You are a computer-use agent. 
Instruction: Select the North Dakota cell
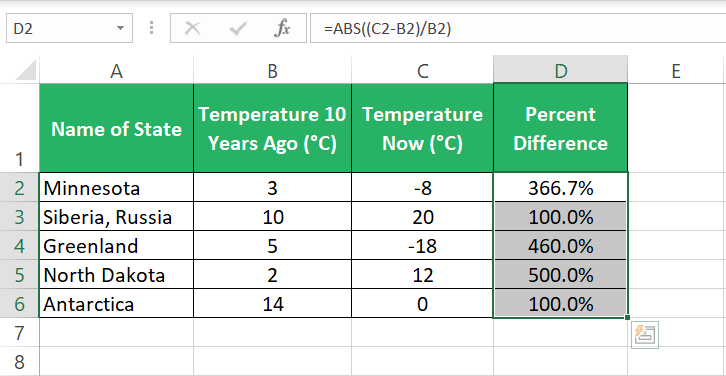coord(116,275)
